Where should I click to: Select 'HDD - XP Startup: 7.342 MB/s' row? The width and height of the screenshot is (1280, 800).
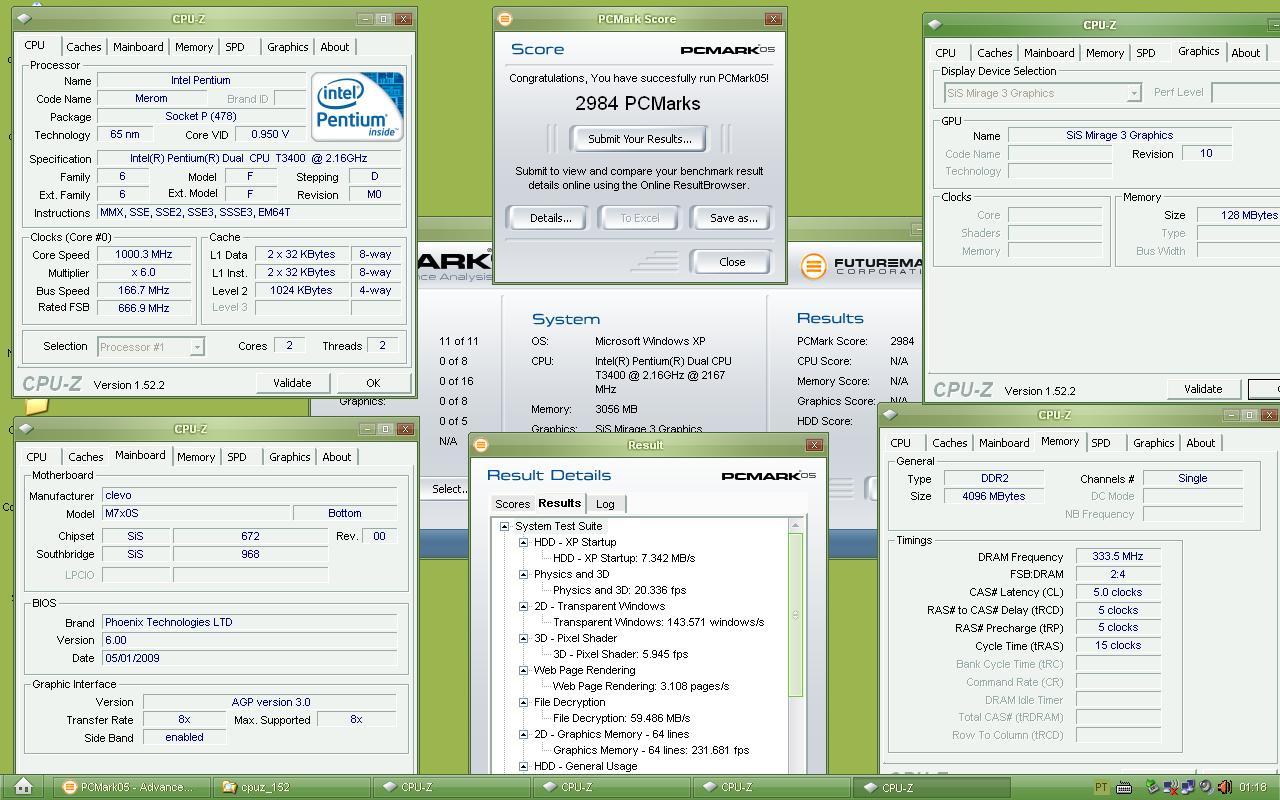[x=624, y=558]
